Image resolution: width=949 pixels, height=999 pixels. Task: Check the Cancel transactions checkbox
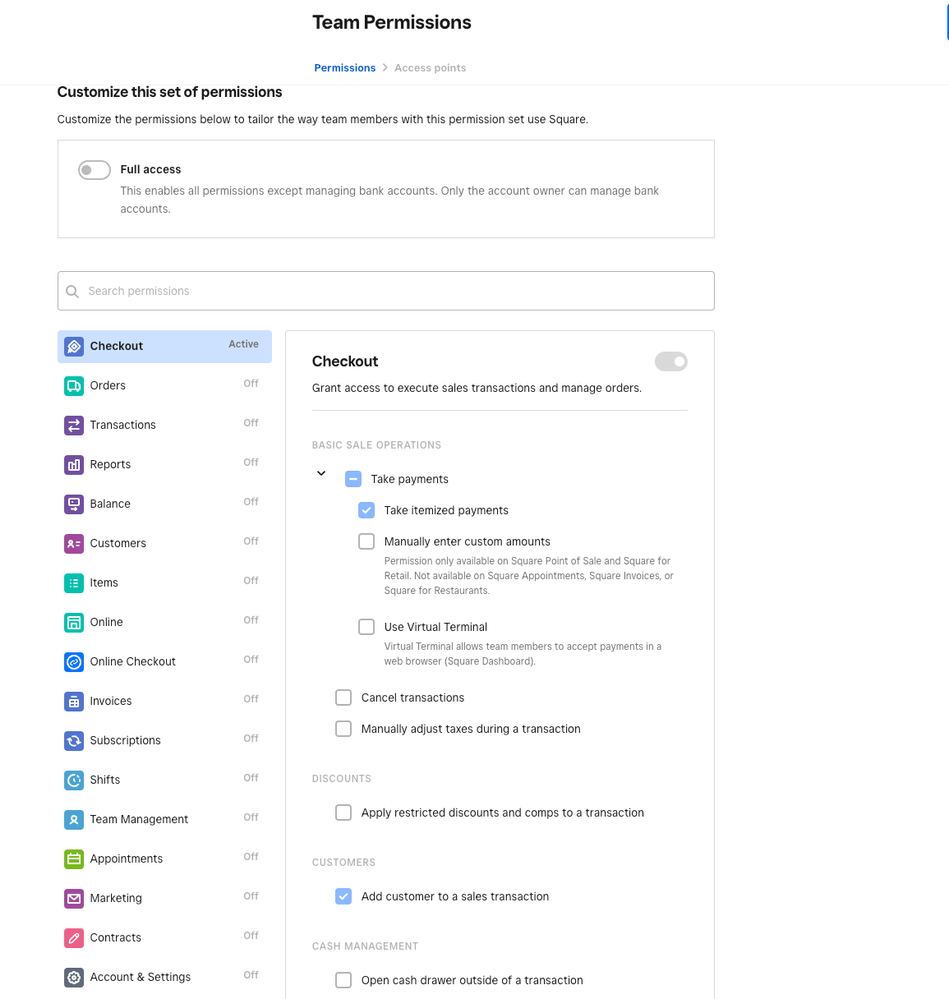(343, 698)
